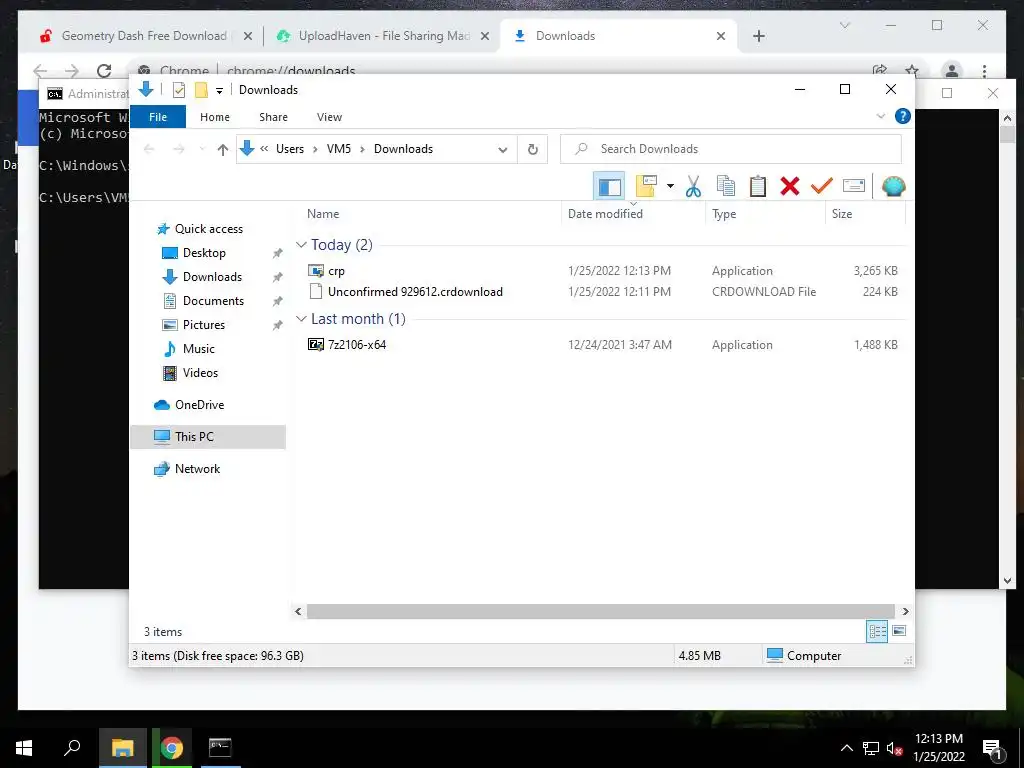Select Quick access in navigation pane

pyautogui.click(x=208, y=229)
